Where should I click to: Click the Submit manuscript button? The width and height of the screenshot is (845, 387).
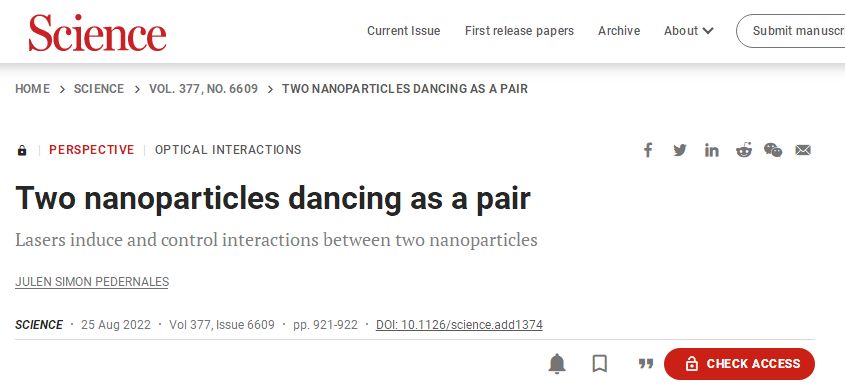[x=791, y=31]
